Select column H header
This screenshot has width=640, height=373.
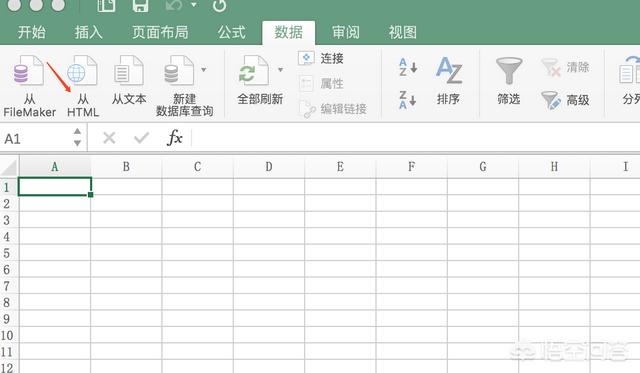[x=554, y=167]
